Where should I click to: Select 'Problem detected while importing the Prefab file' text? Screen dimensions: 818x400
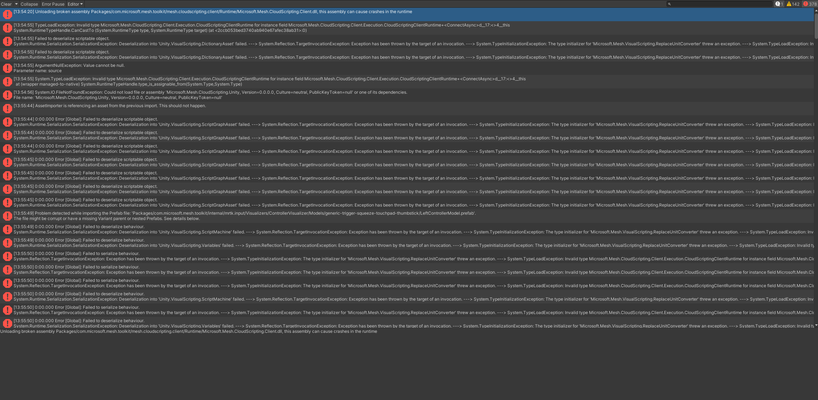(245, 213)
